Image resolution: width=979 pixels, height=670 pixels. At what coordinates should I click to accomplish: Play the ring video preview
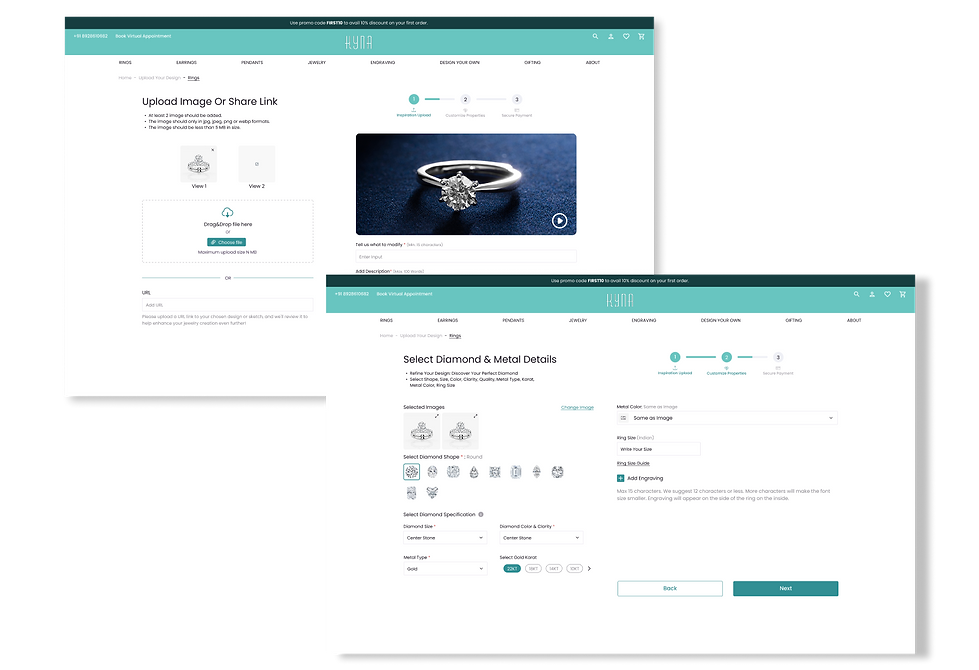(559, 220)
